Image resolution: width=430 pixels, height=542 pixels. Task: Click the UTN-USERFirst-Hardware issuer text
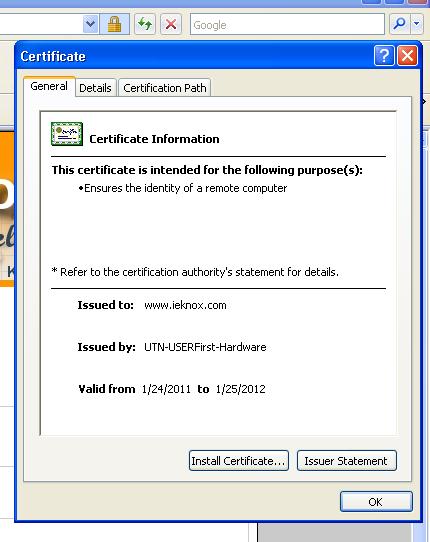[x=205, y=347]
